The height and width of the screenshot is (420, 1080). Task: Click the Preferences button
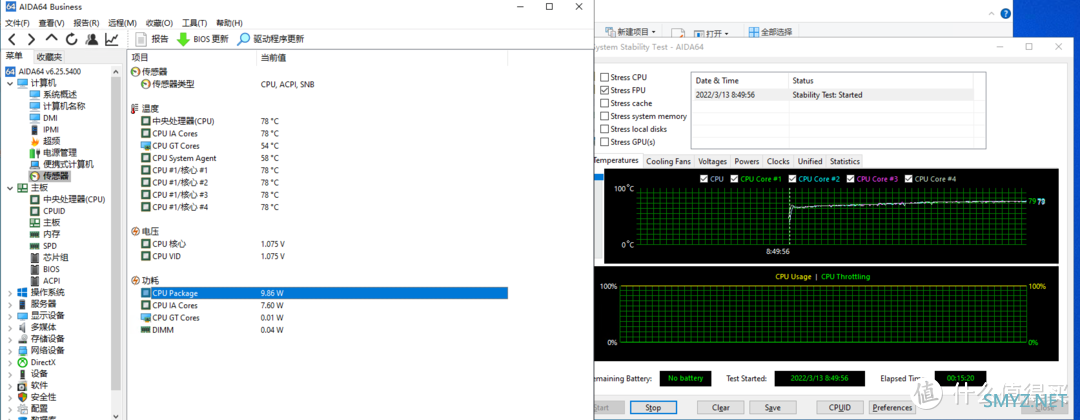tap(892, 408)
